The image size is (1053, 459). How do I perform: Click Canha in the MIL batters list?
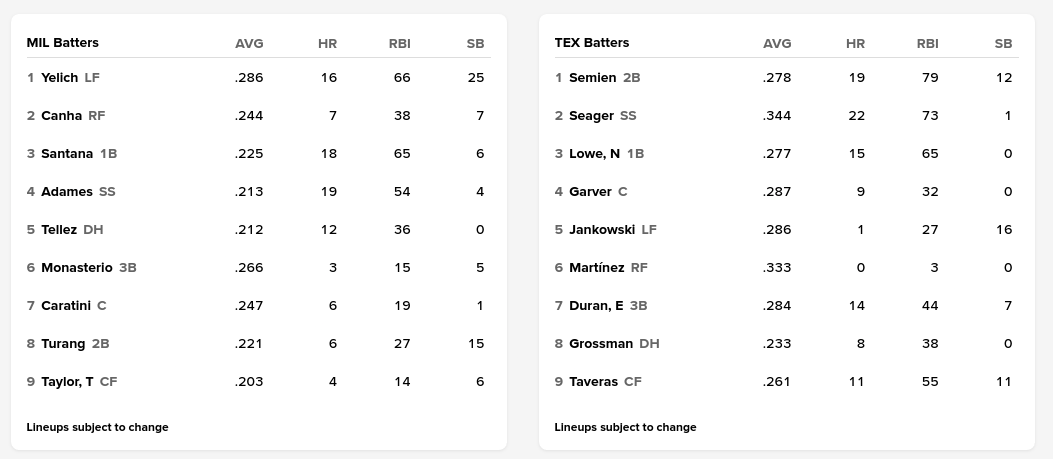tap(61, 115)
